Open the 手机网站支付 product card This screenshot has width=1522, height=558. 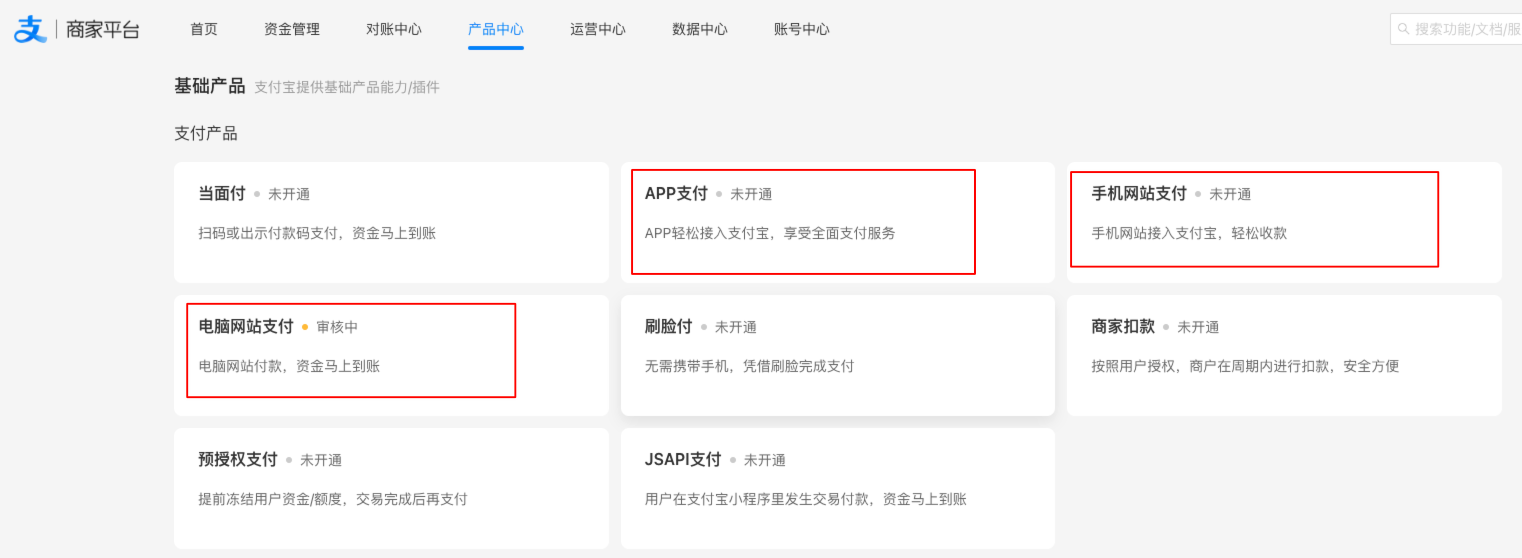(x=1284, y=223)
